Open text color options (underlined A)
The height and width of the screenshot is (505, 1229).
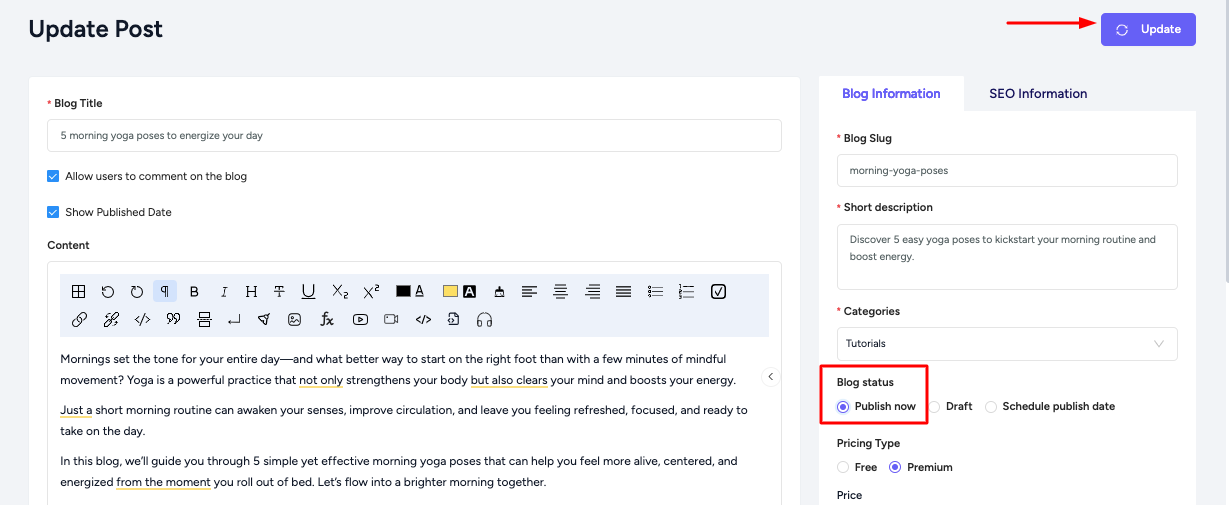pyautogui.click(x=419, y=292)
